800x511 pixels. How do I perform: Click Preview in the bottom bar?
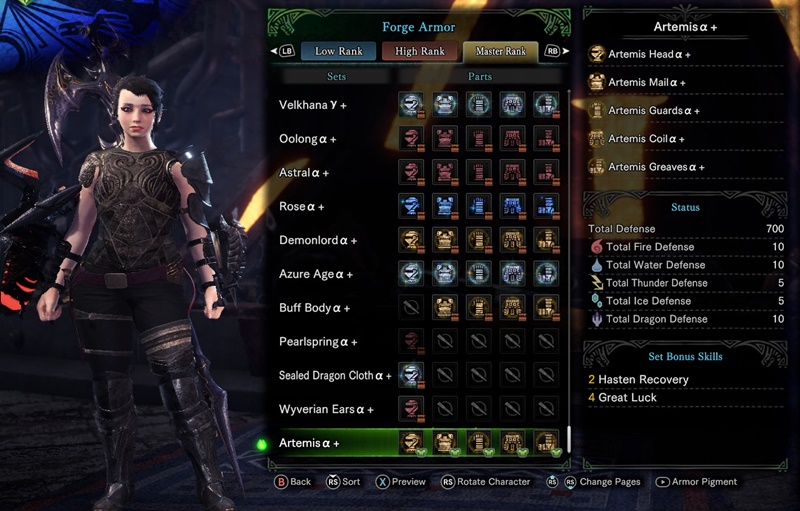[401, 482]
